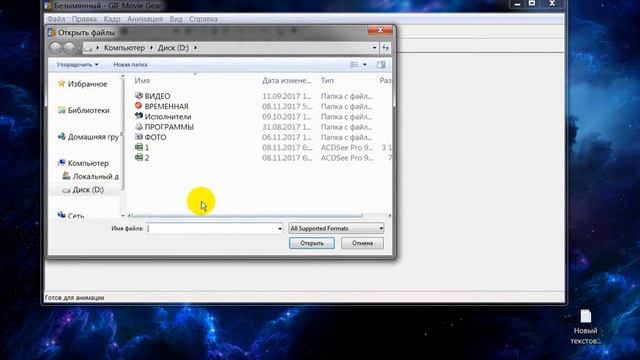Click the Компьютер icon in navigation pane

tap(62, 162)
